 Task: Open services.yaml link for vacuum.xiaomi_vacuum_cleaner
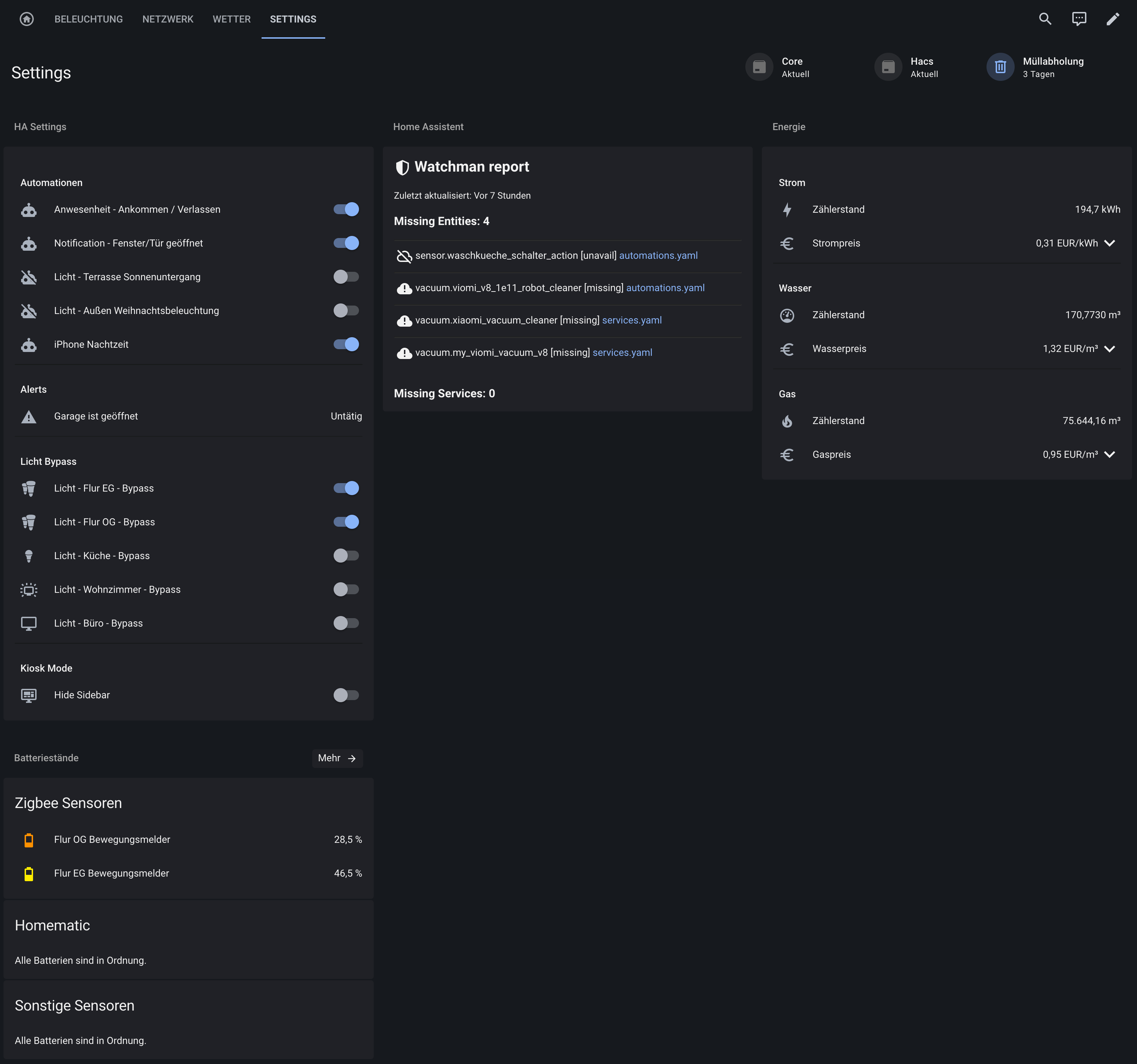[632, 320]
